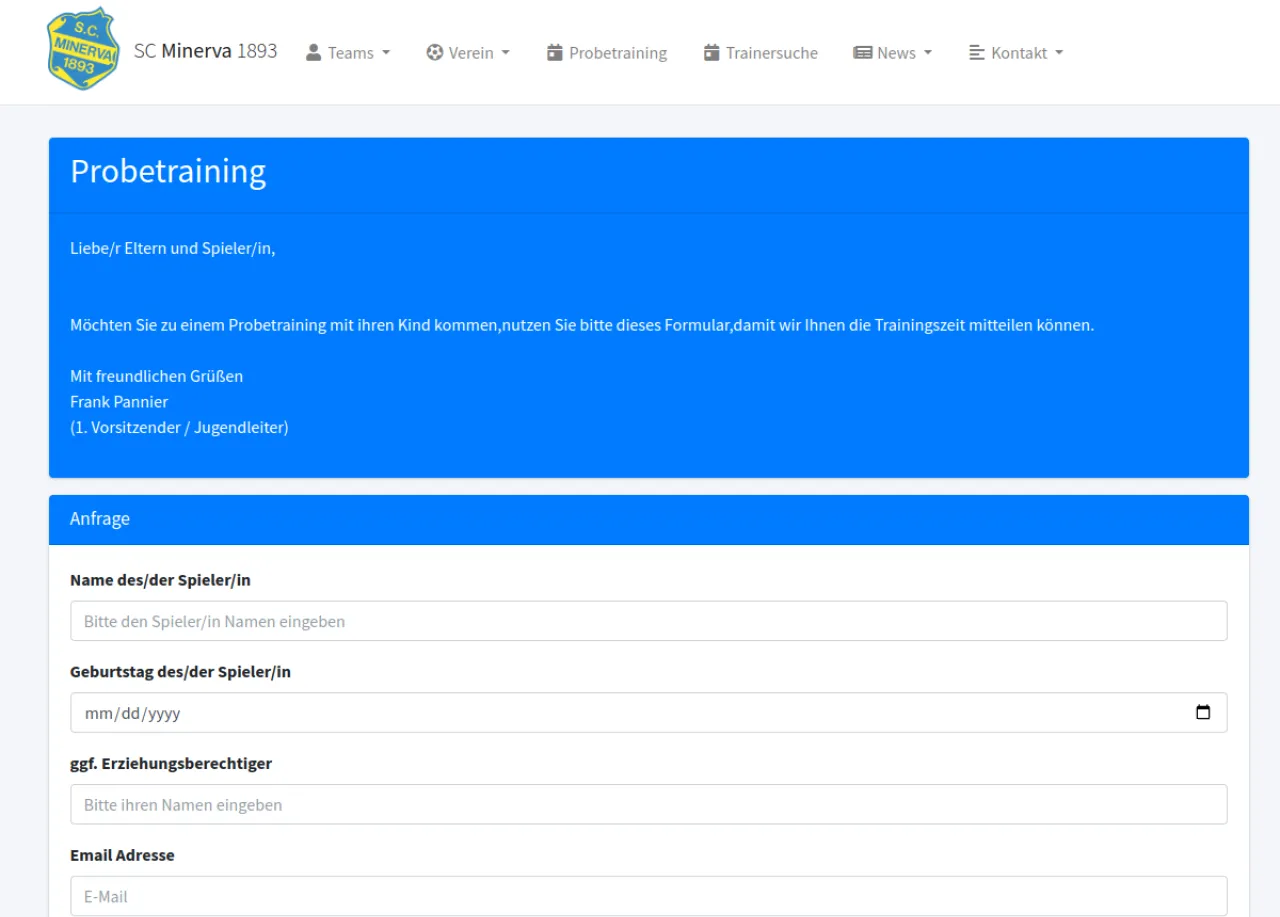The height and width of the screenshot is (917, 1280).
Task: Go to the Probetraining page
Action: coord(607,53)
